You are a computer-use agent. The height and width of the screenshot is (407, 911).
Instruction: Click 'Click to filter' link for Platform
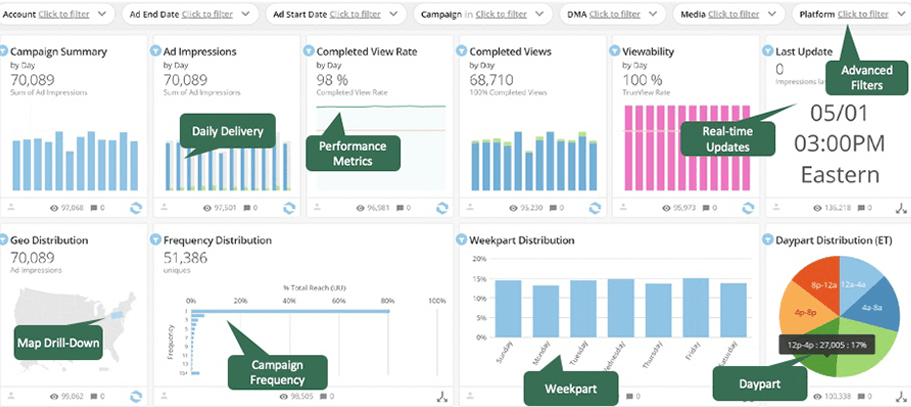point(863,14)
